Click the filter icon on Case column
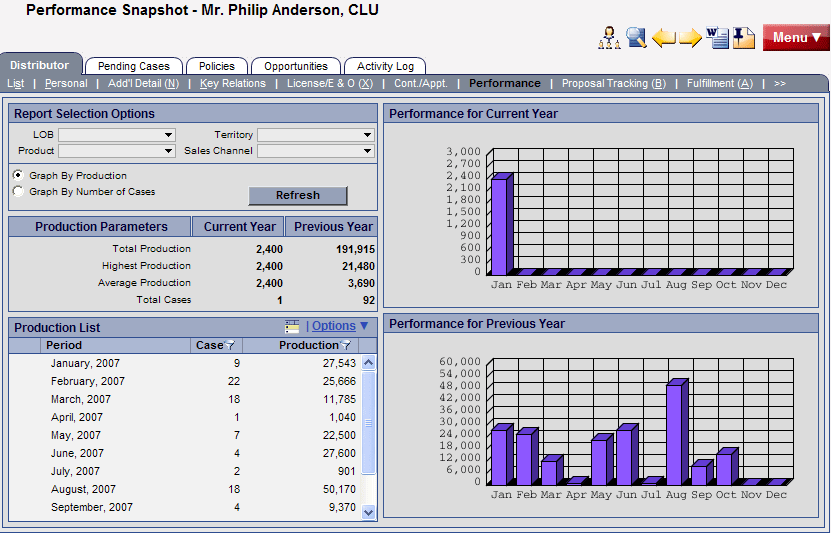The height and width of the screenshot is (533, 832). point(230,345)
